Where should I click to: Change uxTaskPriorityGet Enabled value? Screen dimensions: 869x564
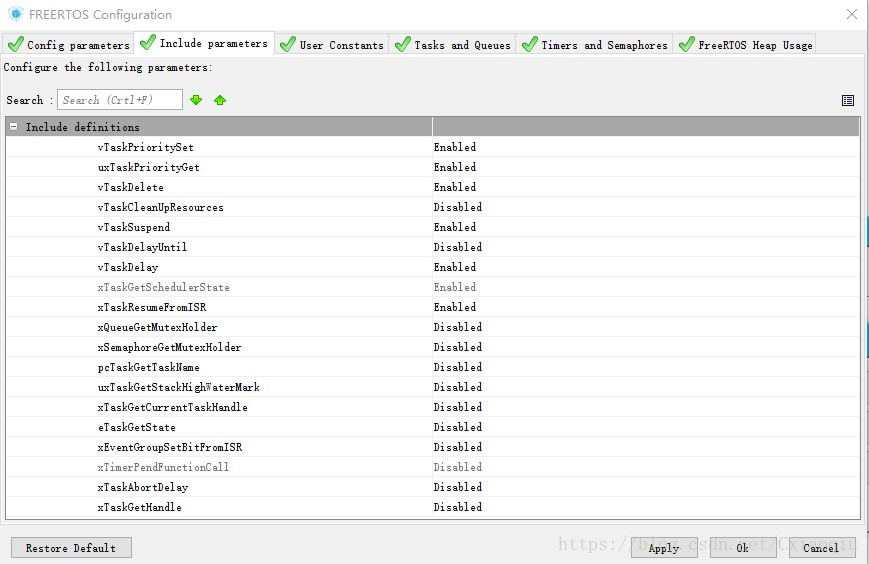click(x=646, y=167)
